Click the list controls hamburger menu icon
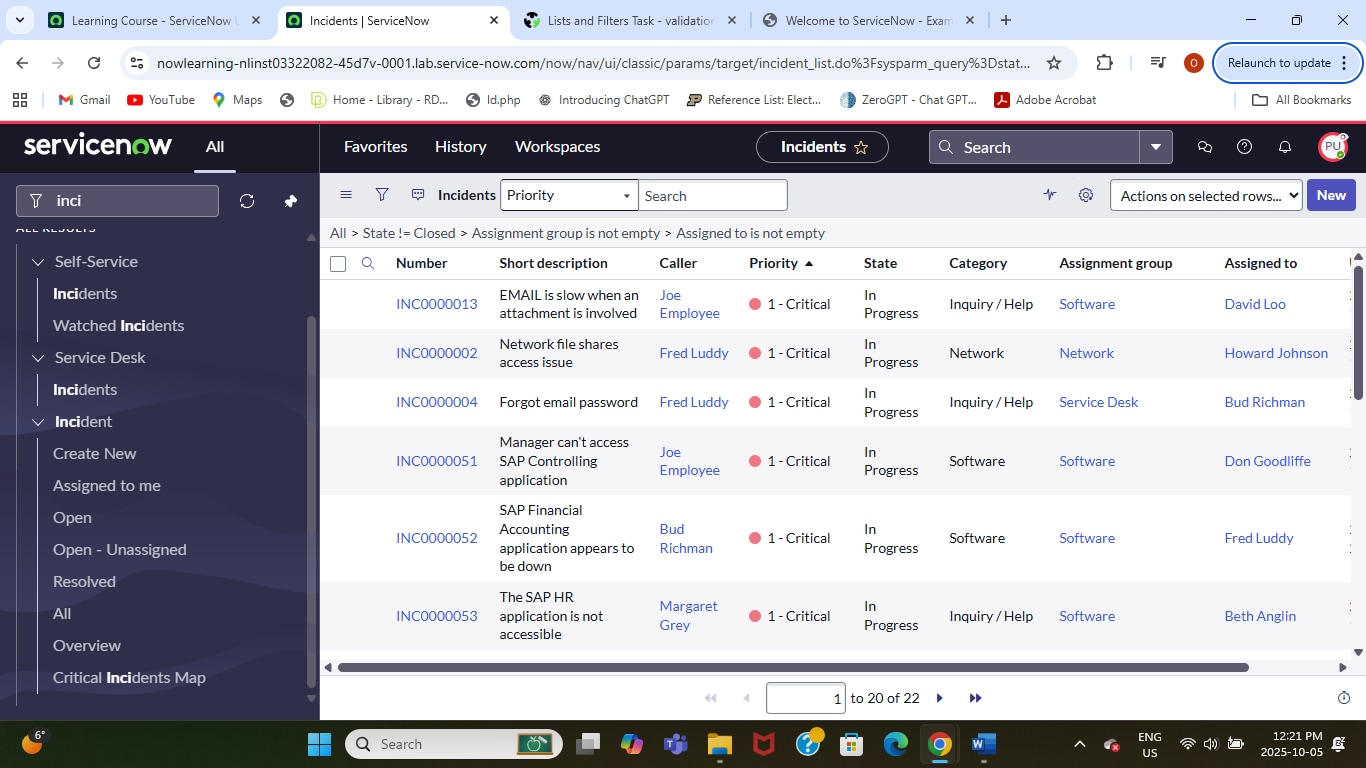Screen dimensions: 1366x768 [346, 195]
